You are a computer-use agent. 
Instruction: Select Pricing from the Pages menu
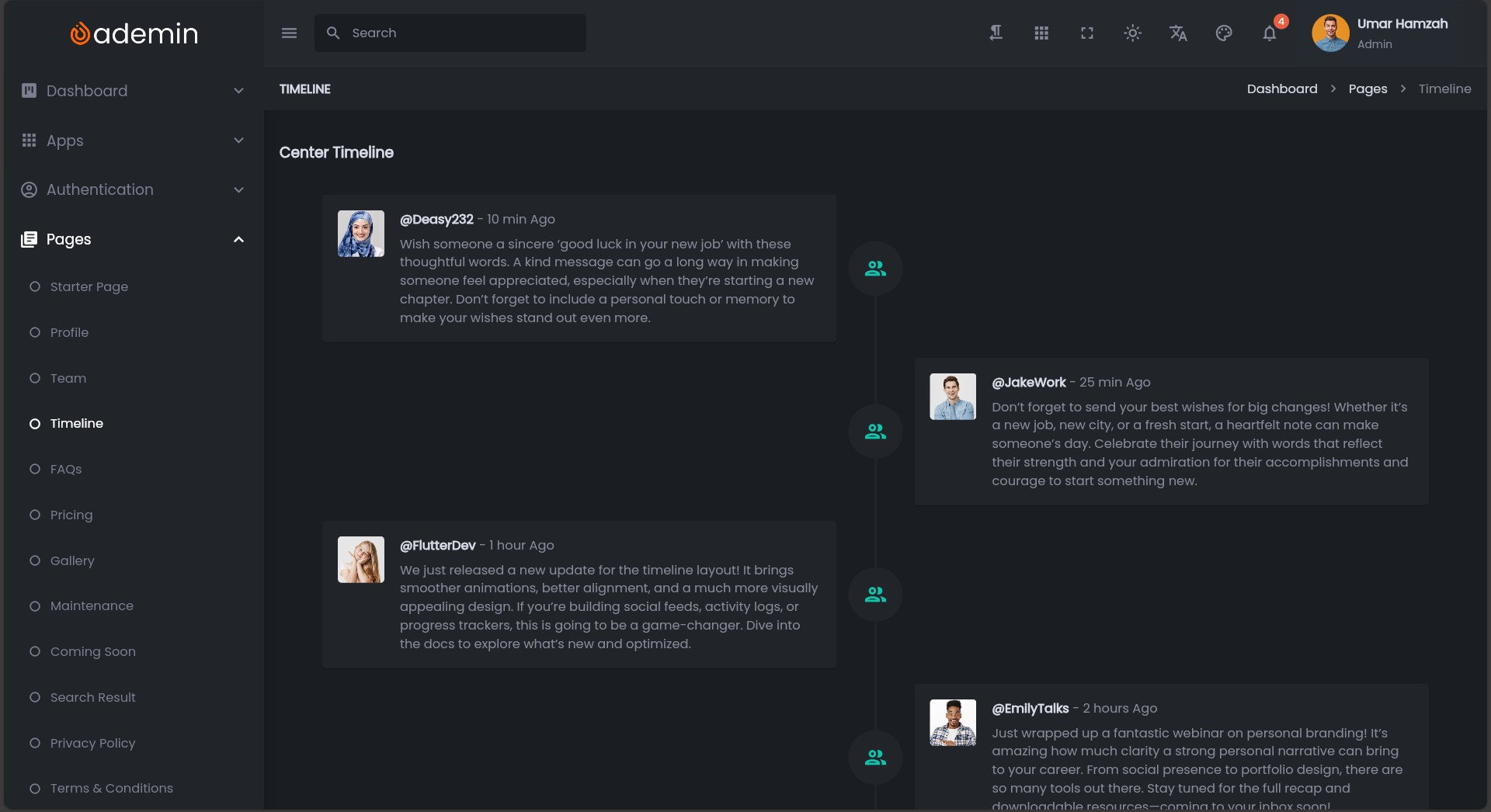[71, 515]
